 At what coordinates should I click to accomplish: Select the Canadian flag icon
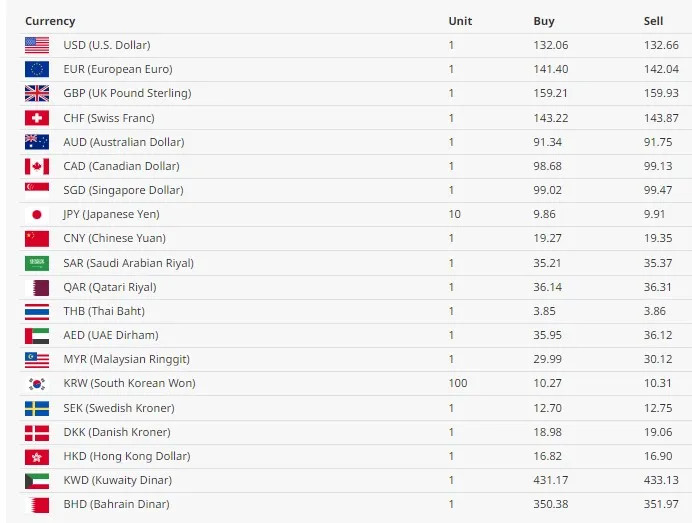[37, 166]
